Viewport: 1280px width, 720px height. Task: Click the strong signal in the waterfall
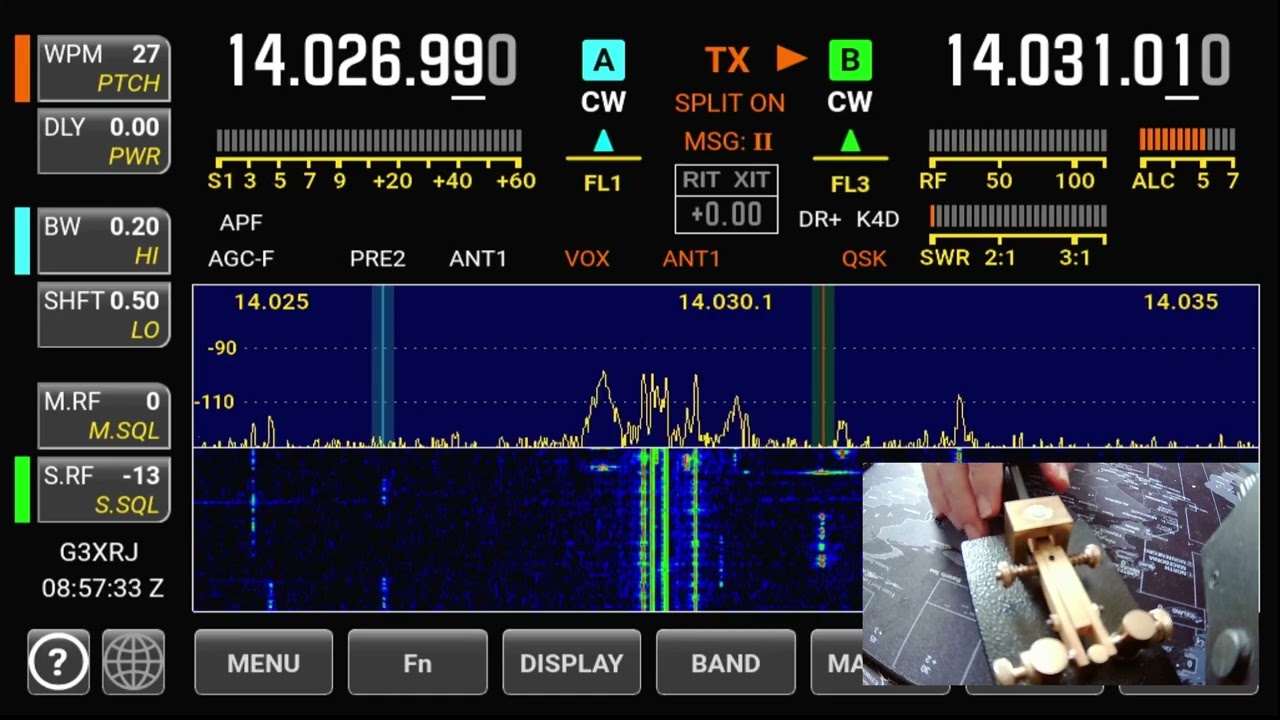tap(656, 530)
